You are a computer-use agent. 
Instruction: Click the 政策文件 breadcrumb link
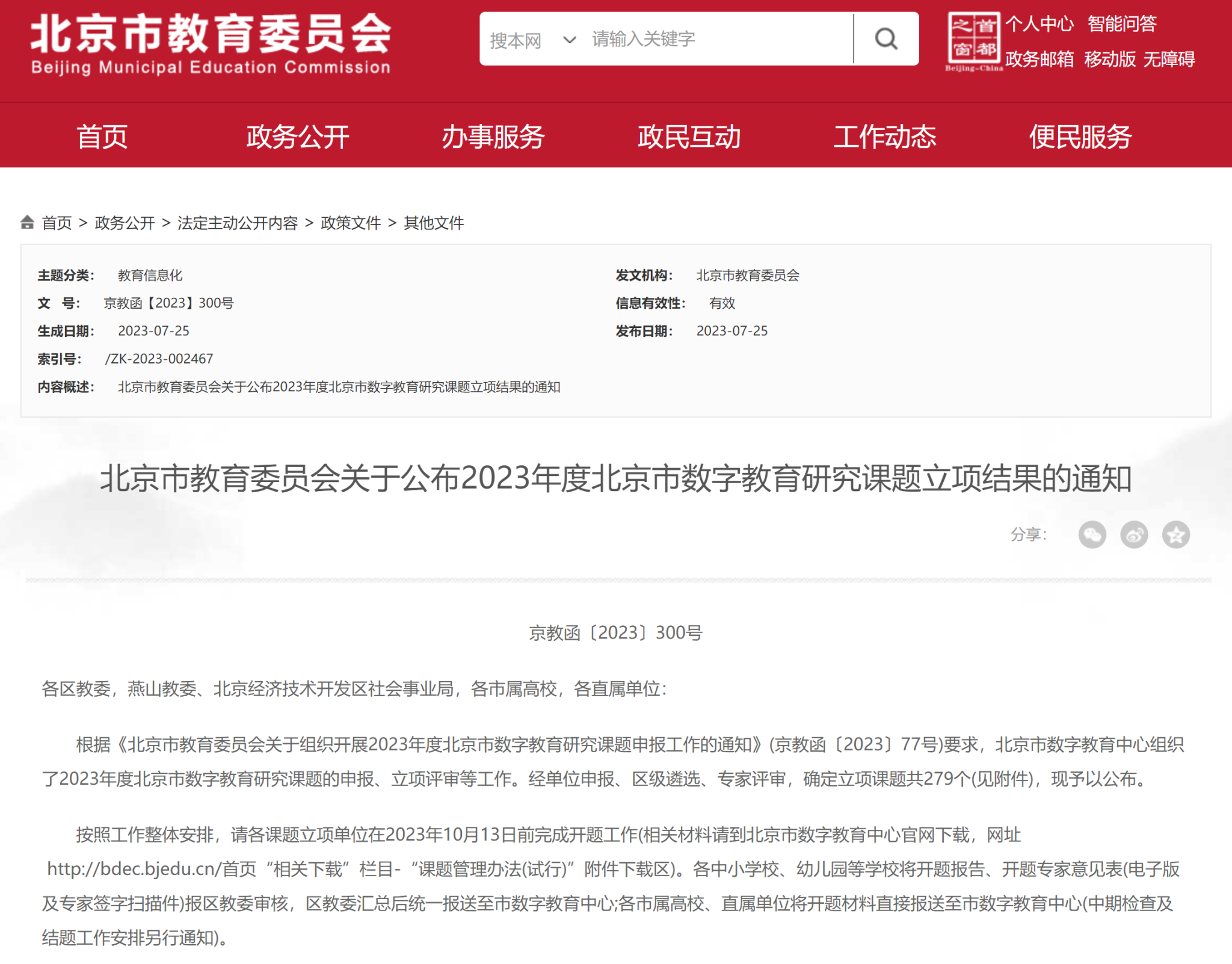point(351,223)
